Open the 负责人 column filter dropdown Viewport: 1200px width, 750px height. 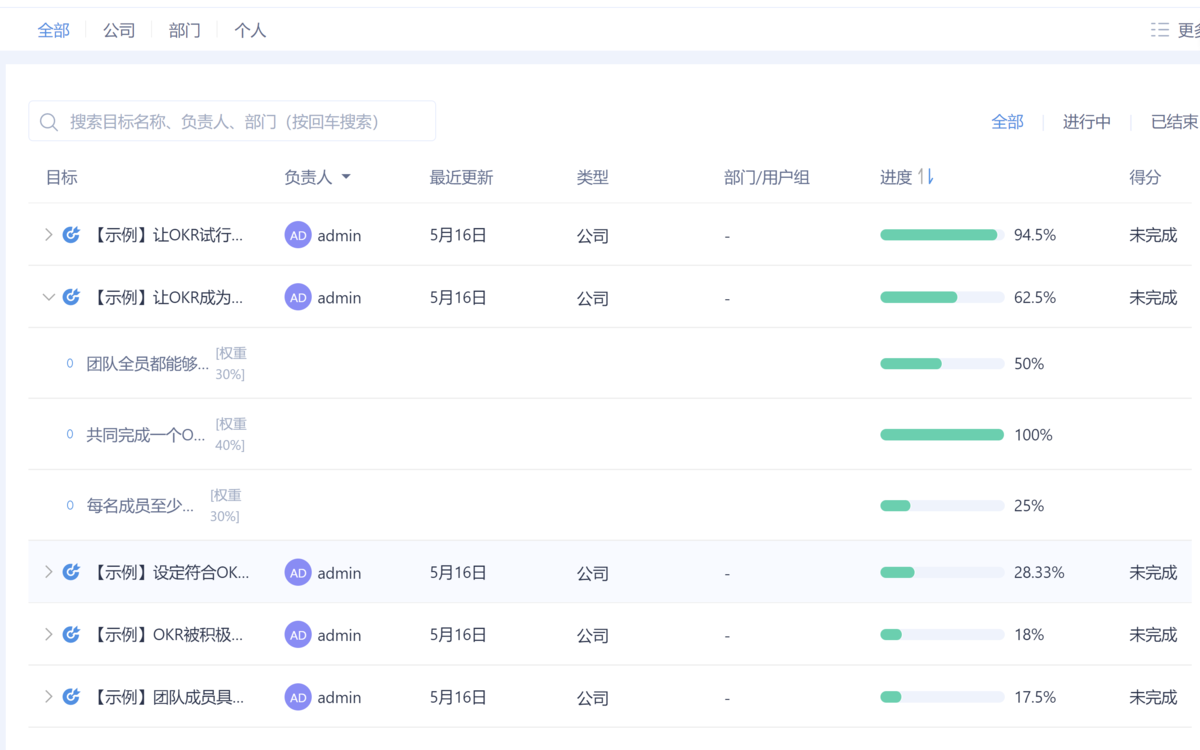click(x=346, y=177)
